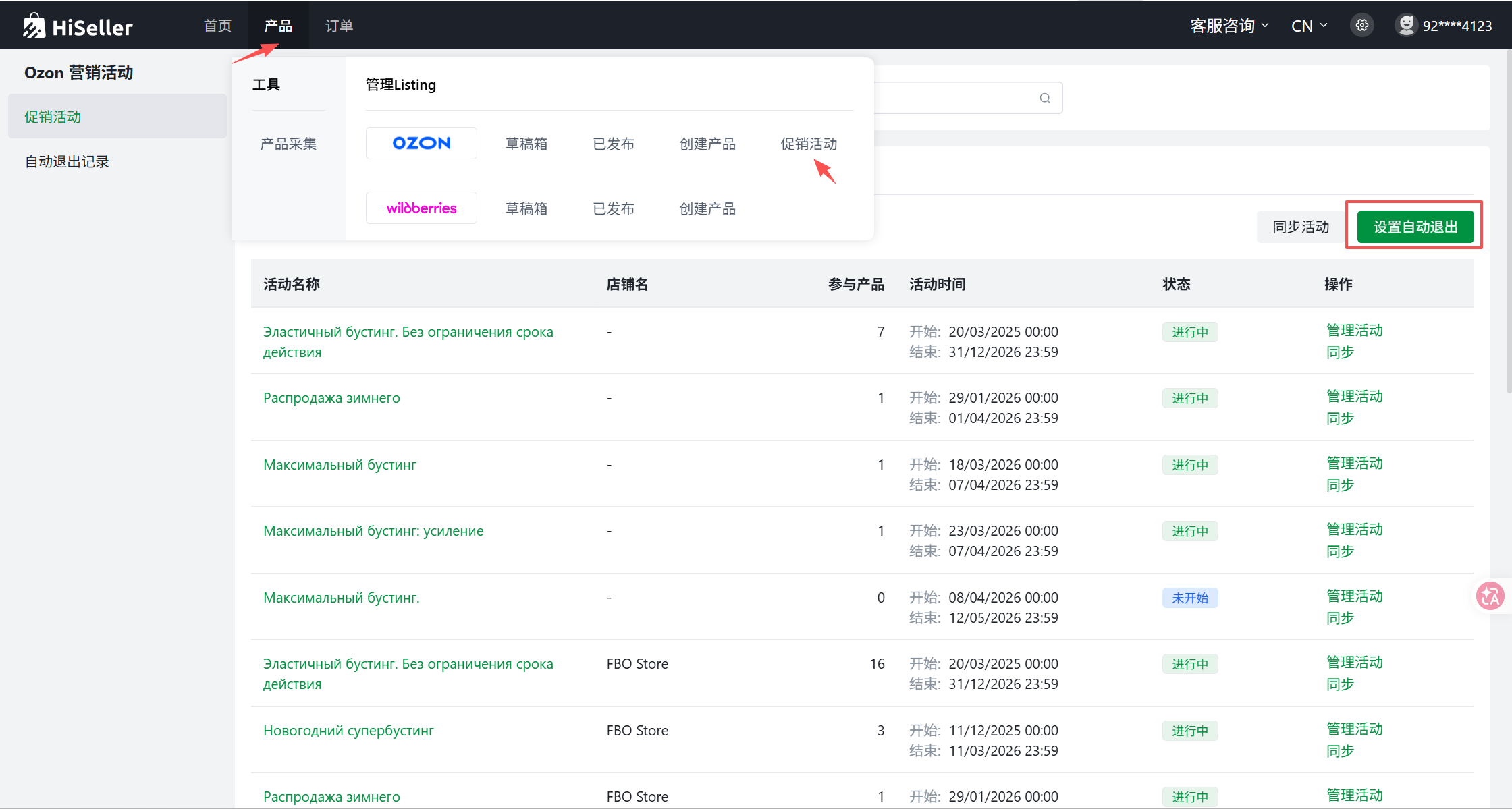Click 管理活动 for Максимальный бустинг: усиление
The height and width of the screenshot is (809, 1512).
[x=1354, y=529]
